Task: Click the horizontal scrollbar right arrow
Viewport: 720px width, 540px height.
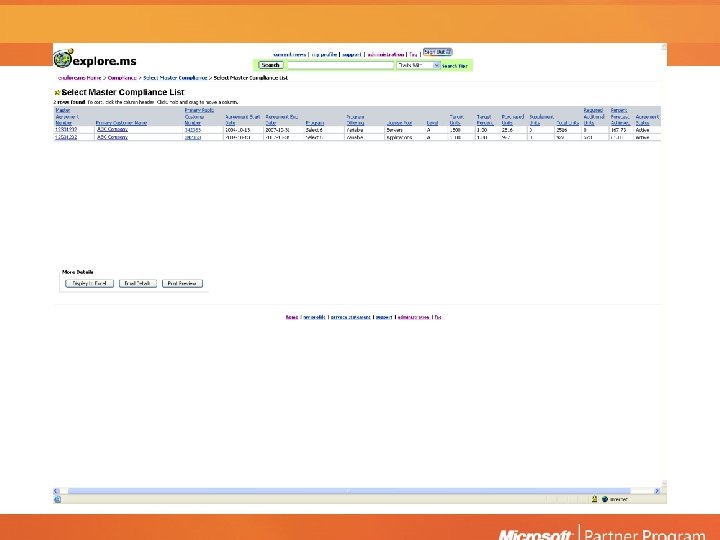Action: point(657,491)
